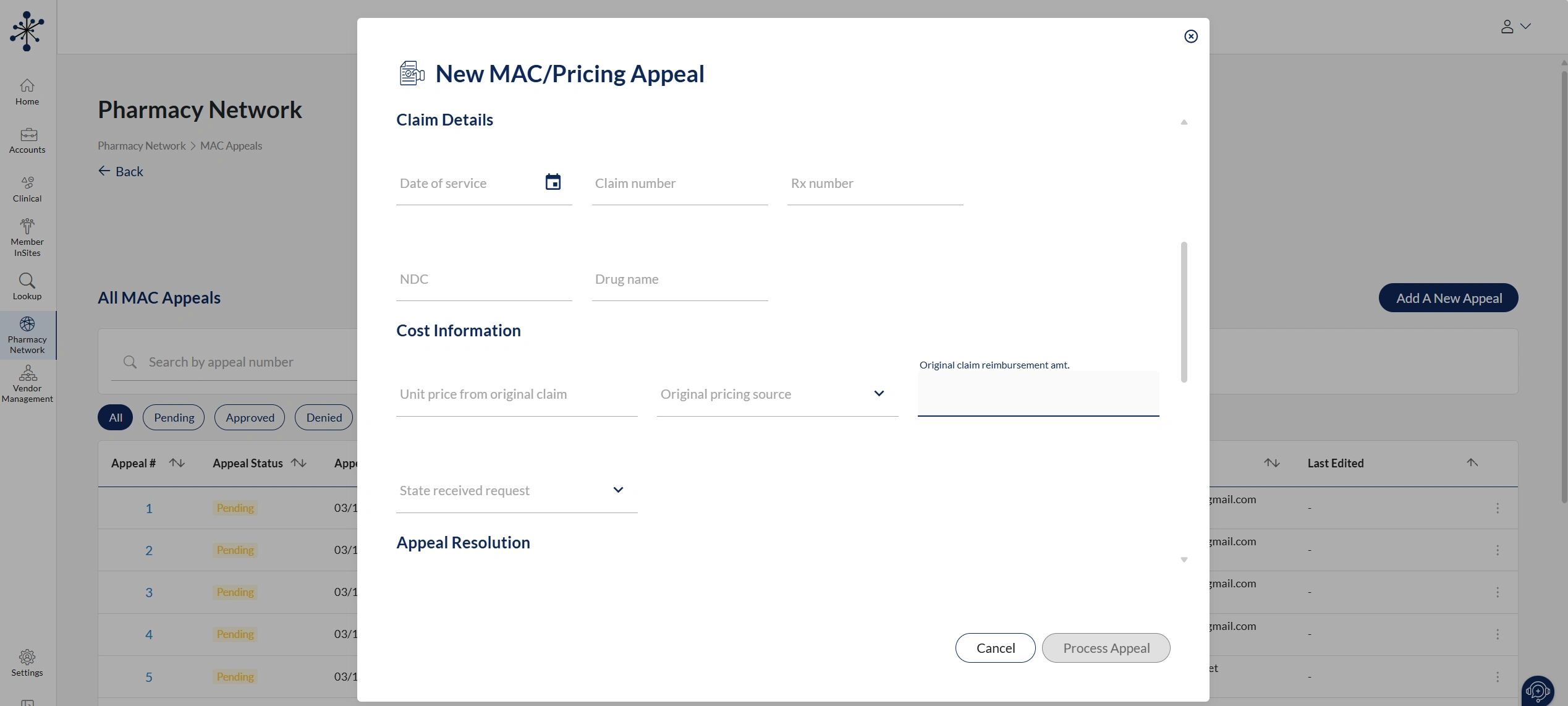Open the Date of service calendar picker
This screenshot has width=1568, height=706.
pyautogui.click(x=553, y=182)
